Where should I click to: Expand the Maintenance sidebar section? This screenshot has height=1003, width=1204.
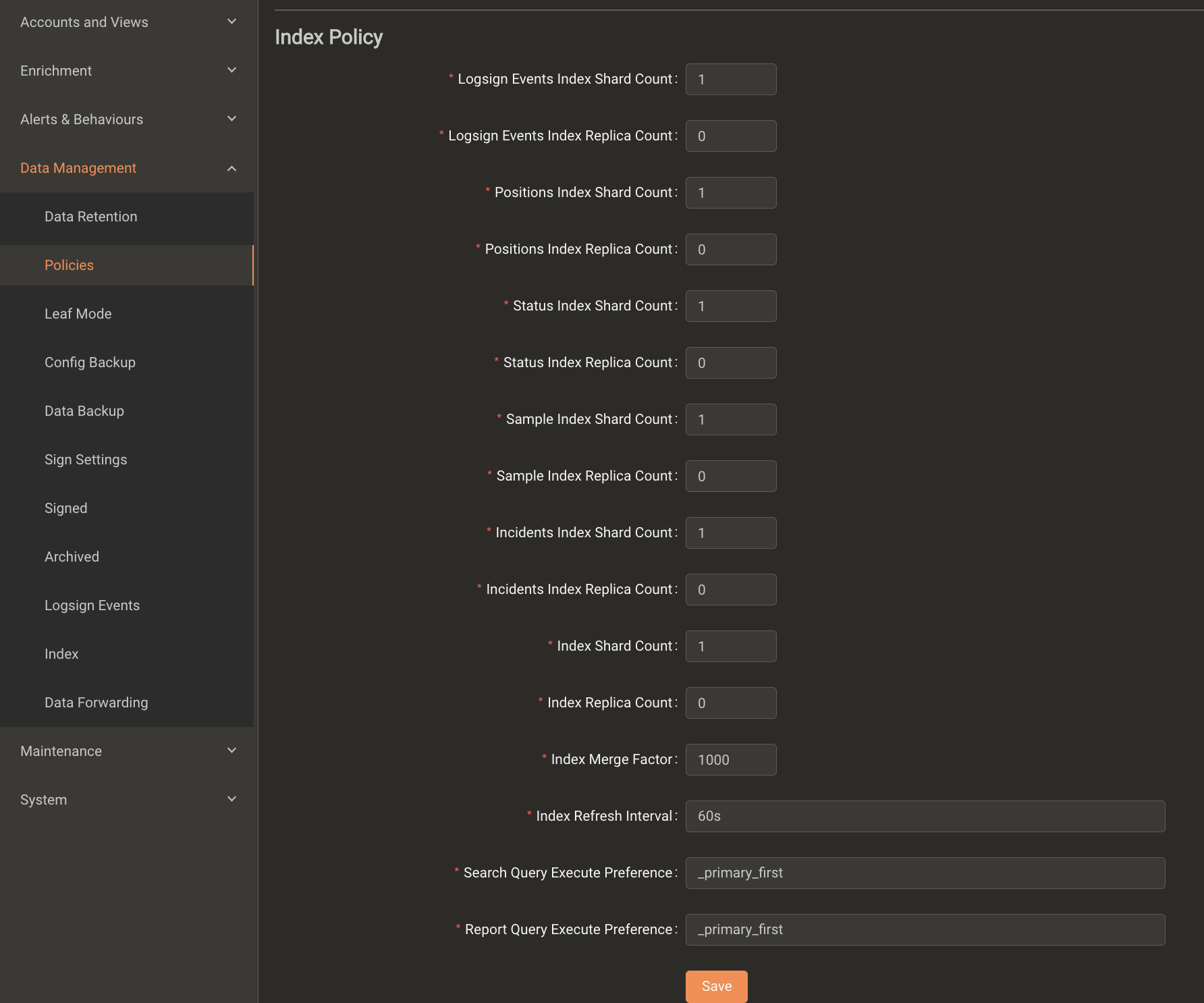coord(127,751)
